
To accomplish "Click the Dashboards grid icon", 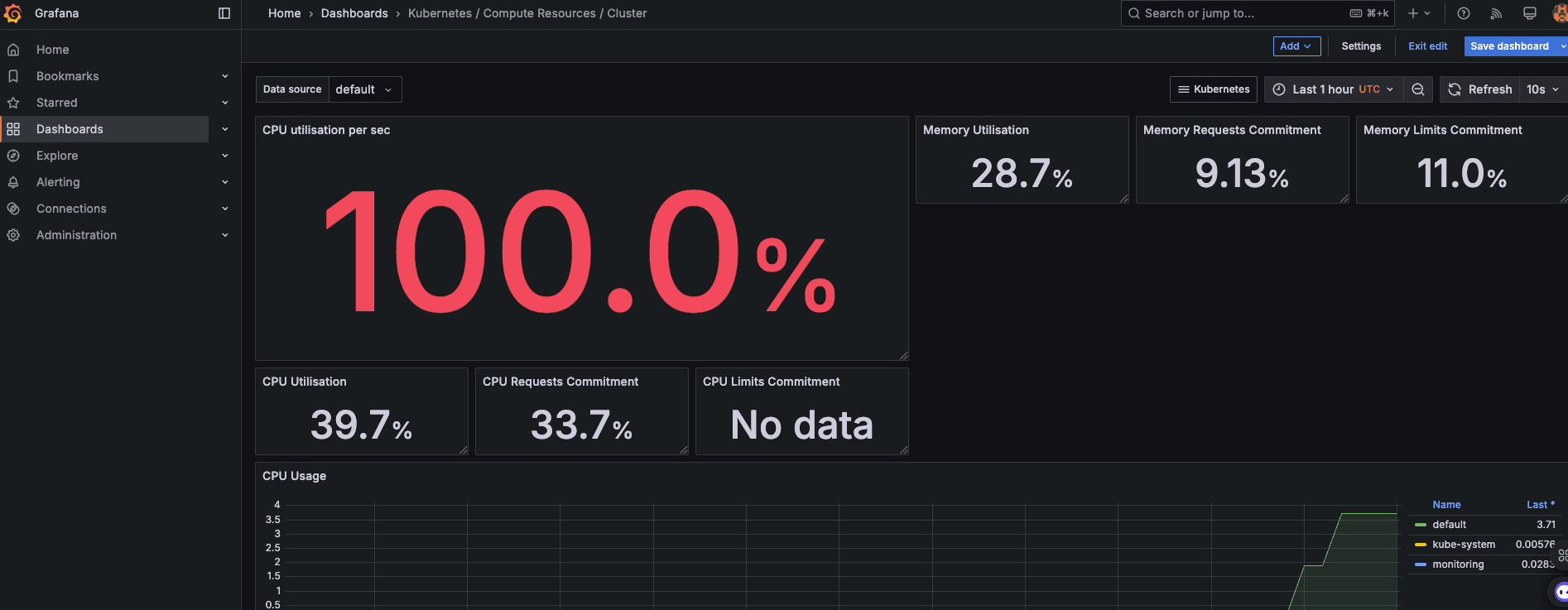I will 13,129.
